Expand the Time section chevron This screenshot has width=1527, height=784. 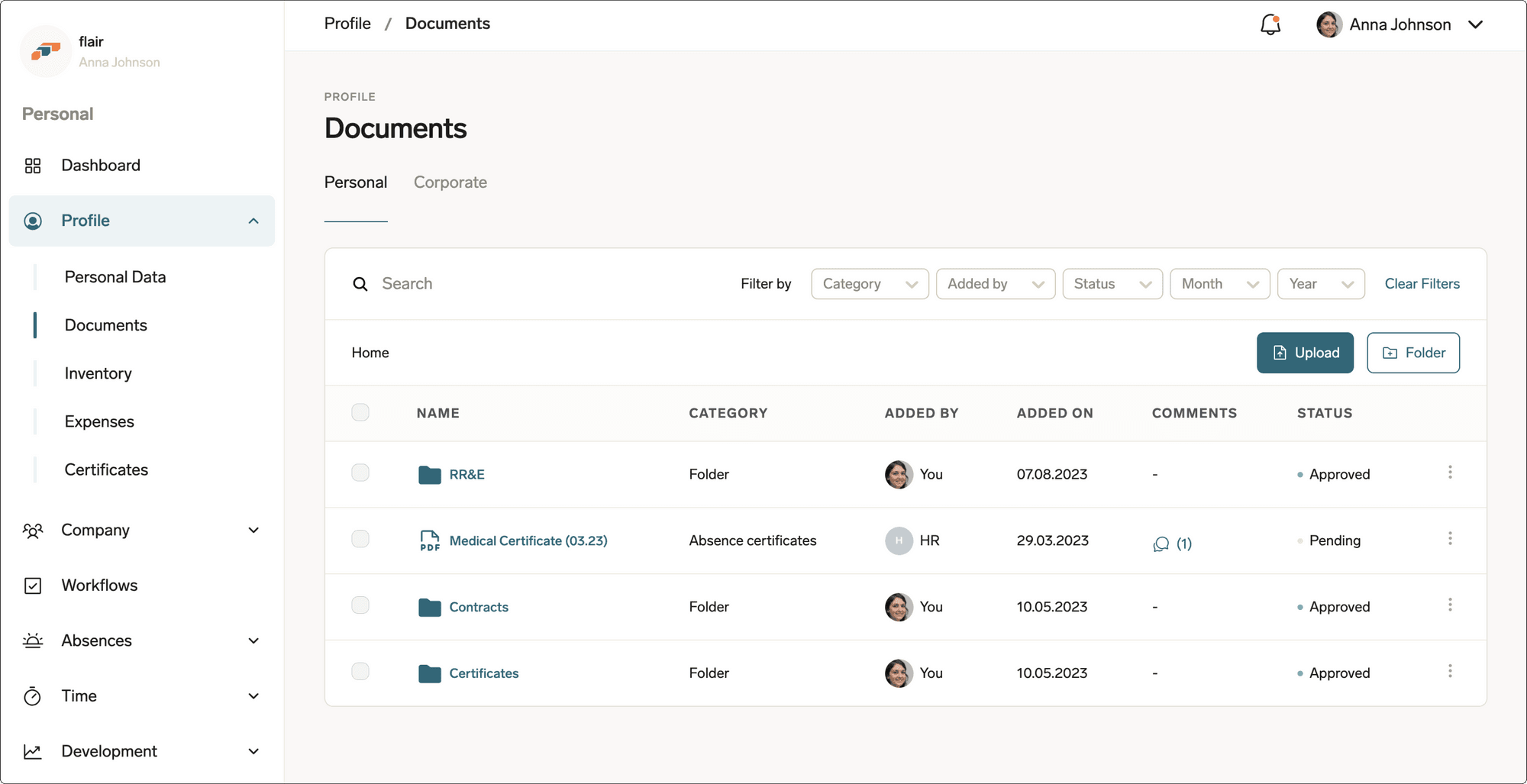pyautogui.click(x=253, y=696)
